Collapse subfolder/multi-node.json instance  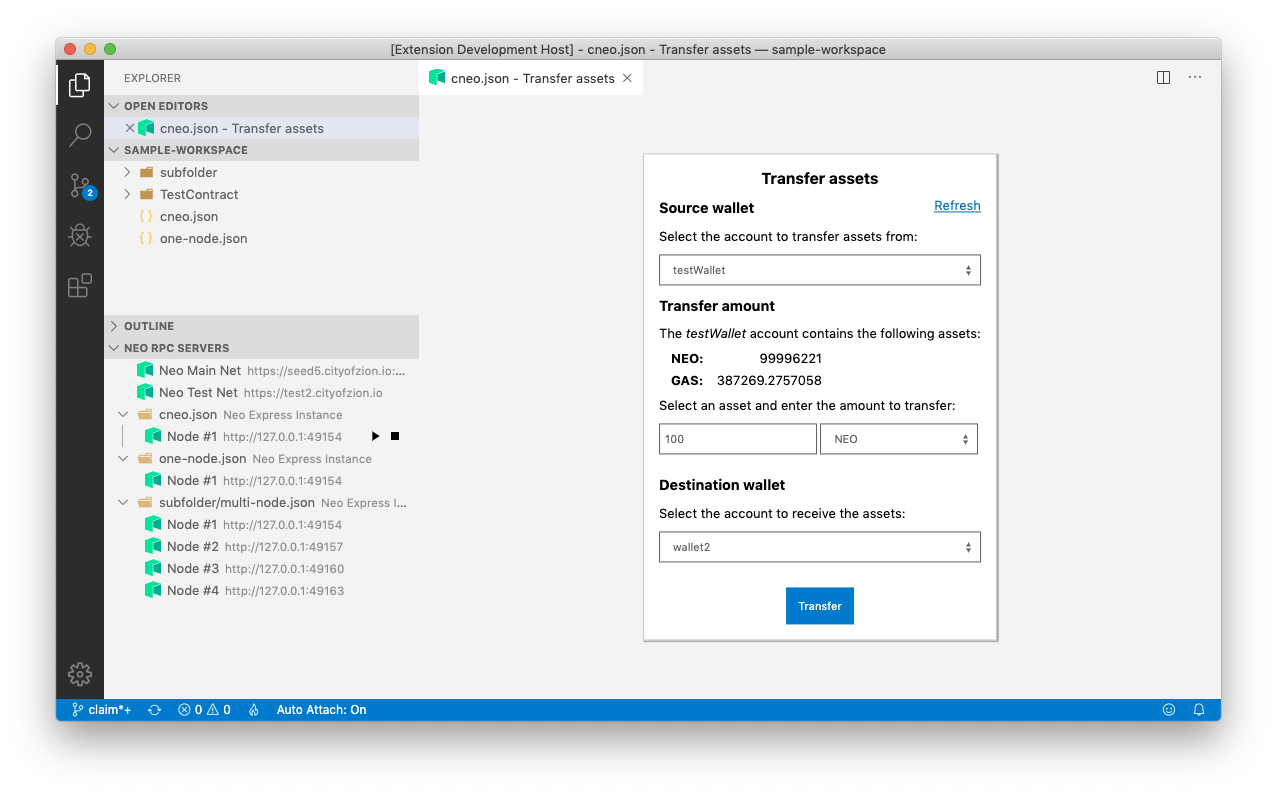(123, 503)
